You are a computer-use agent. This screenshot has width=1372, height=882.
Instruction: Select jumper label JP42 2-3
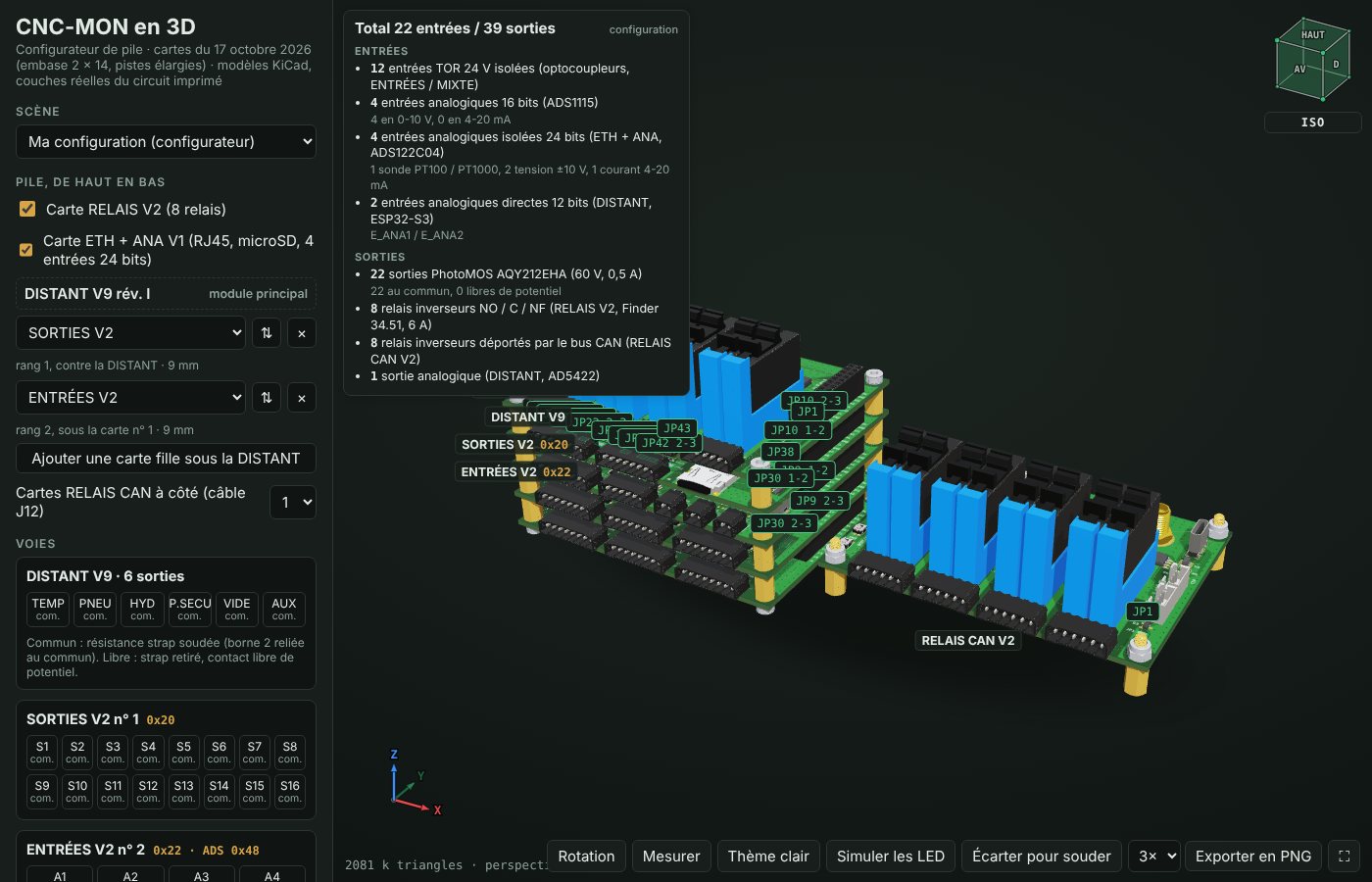click(668, 443)
